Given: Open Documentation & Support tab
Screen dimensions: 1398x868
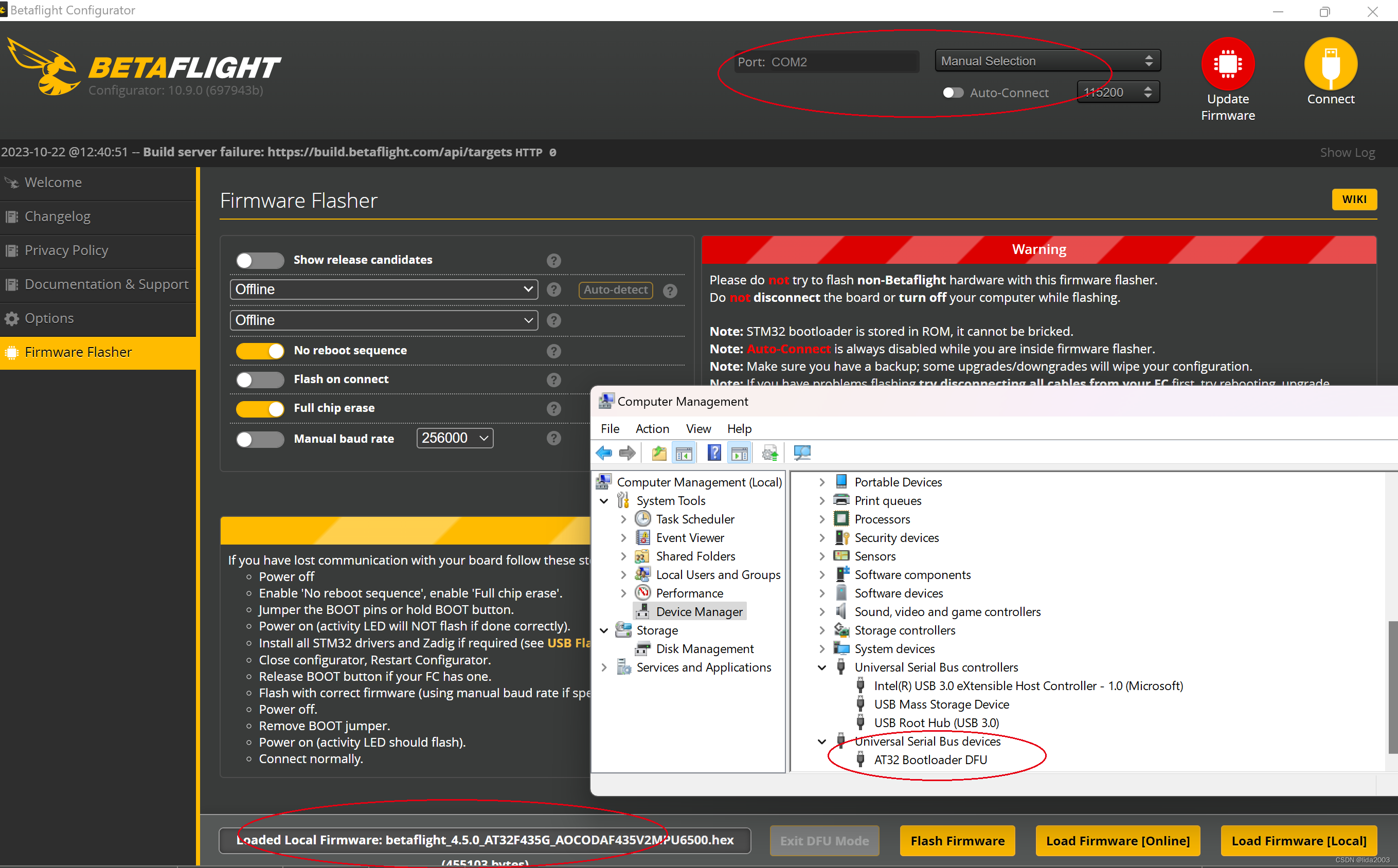Looking at the screenshot, I should click(x=98, y=285).
